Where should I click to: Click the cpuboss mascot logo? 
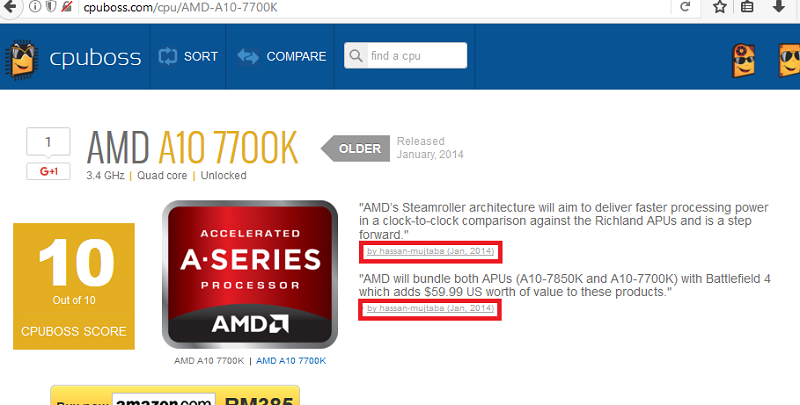(21, 59)
